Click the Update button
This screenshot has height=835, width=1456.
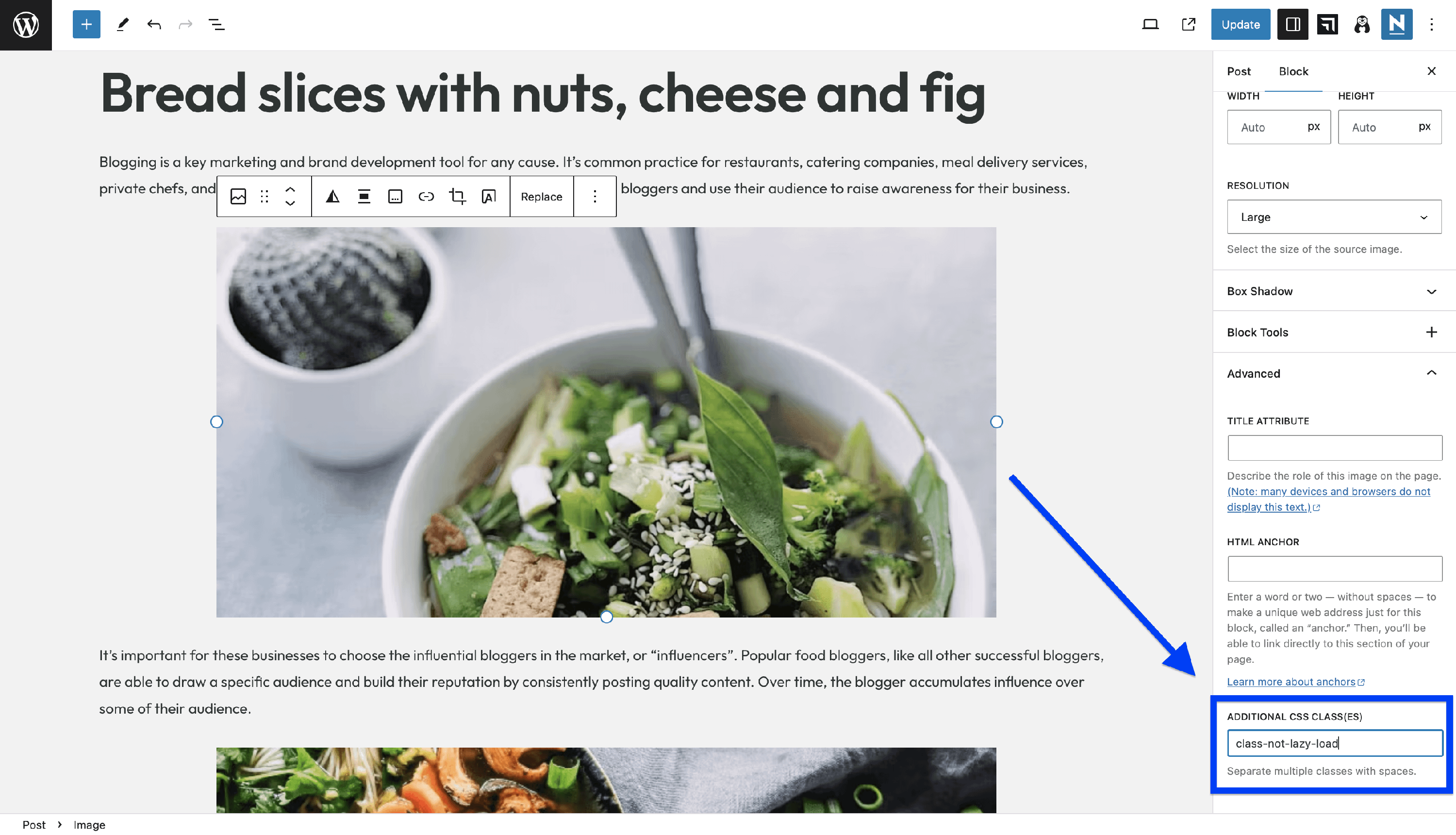(x=1241, y=24)
